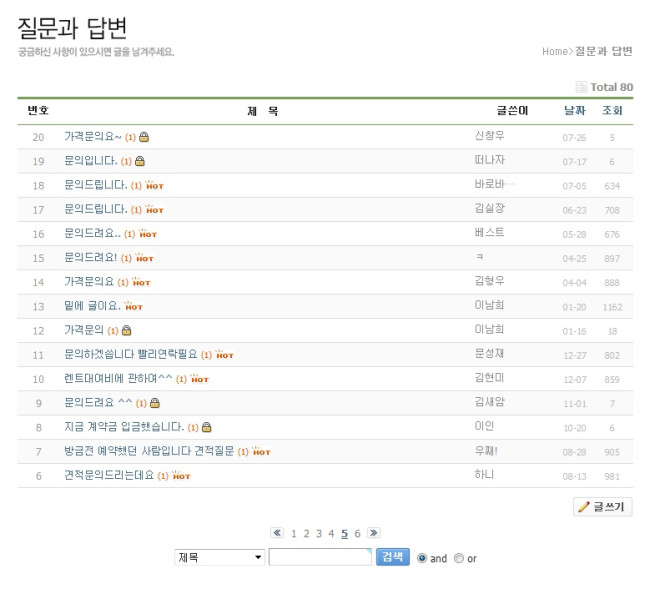Select the 'or' search radio option
Screen dimensions: 650x589
coord(459,558)
